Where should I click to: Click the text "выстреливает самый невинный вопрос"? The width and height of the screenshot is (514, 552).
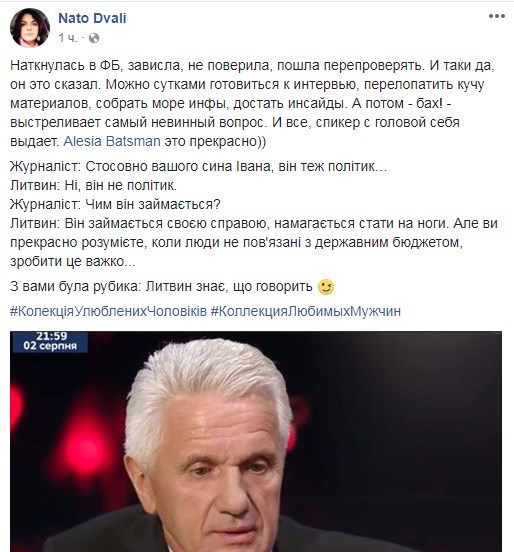tap(137, 122)
